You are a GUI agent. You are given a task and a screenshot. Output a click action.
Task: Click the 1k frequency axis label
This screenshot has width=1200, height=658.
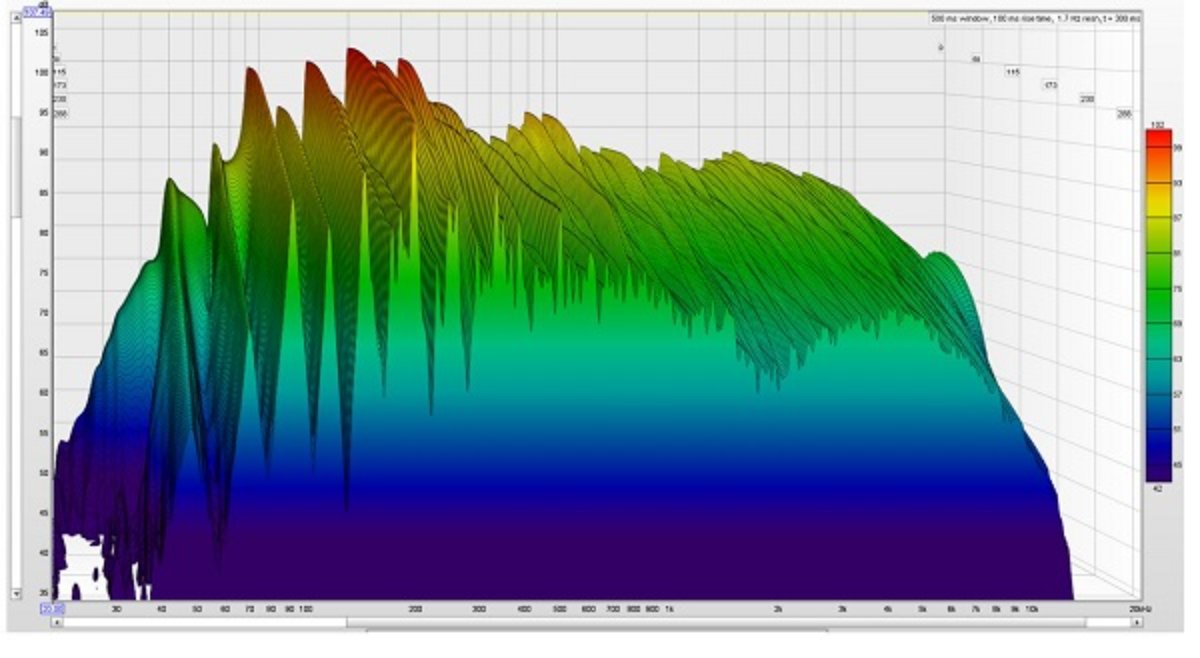point(669,608)
